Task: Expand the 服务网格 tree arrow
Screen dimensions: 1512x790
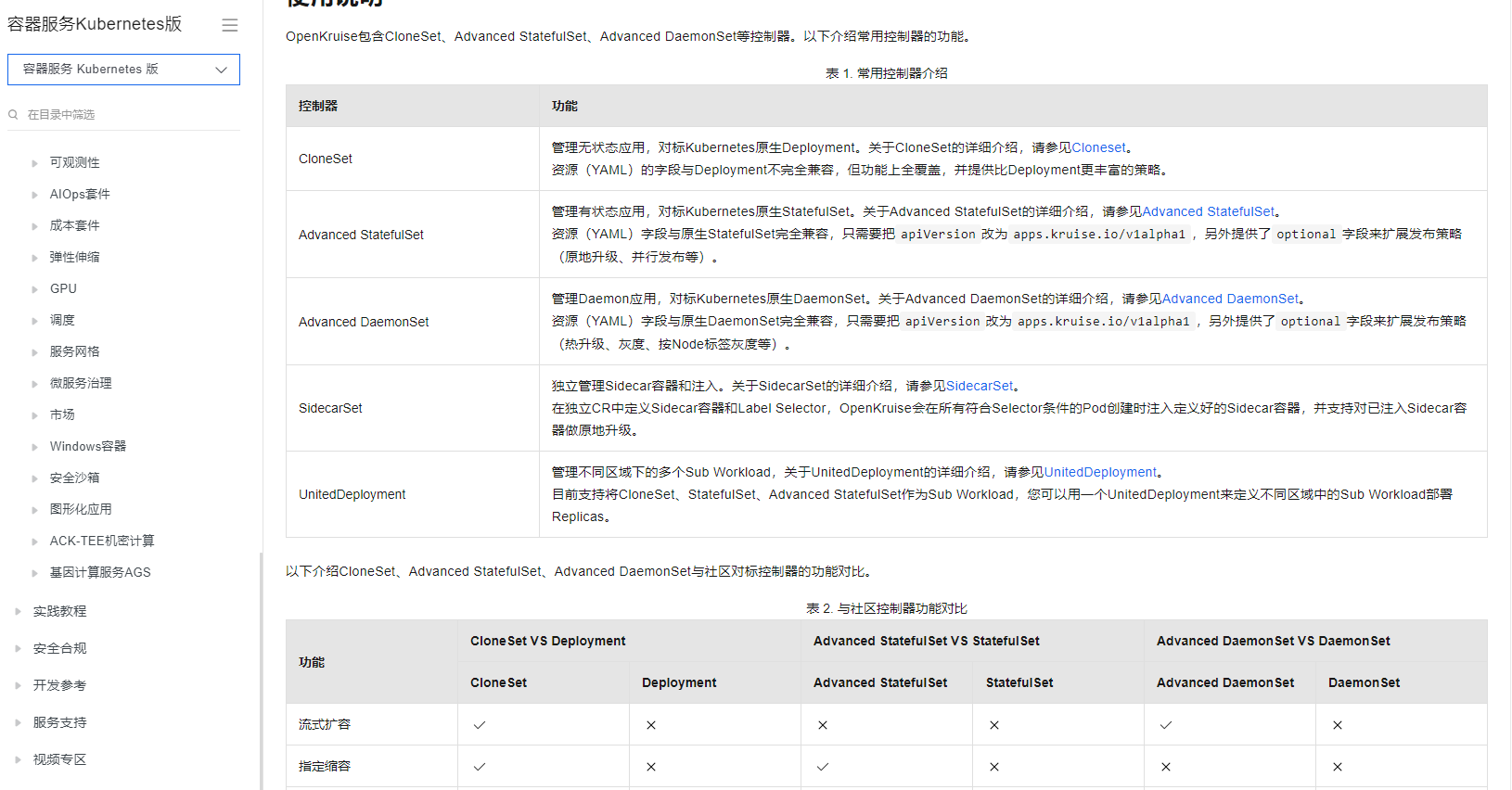Action: (x=34, y=352)
